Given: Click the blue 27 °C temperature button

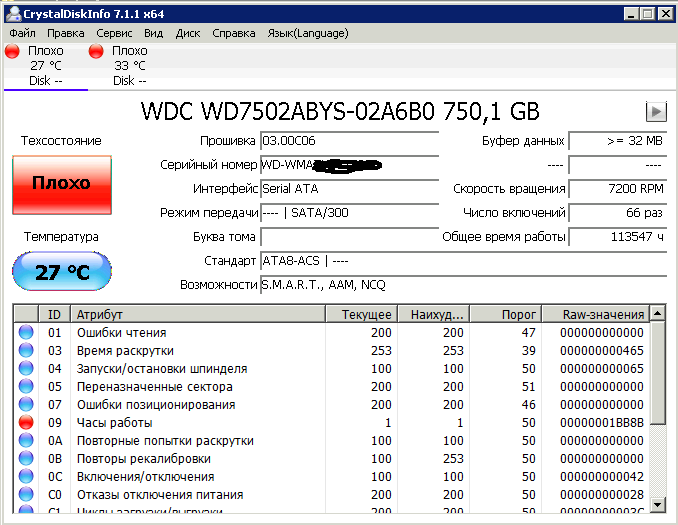Looking at the screenshot, I should 62,271.
